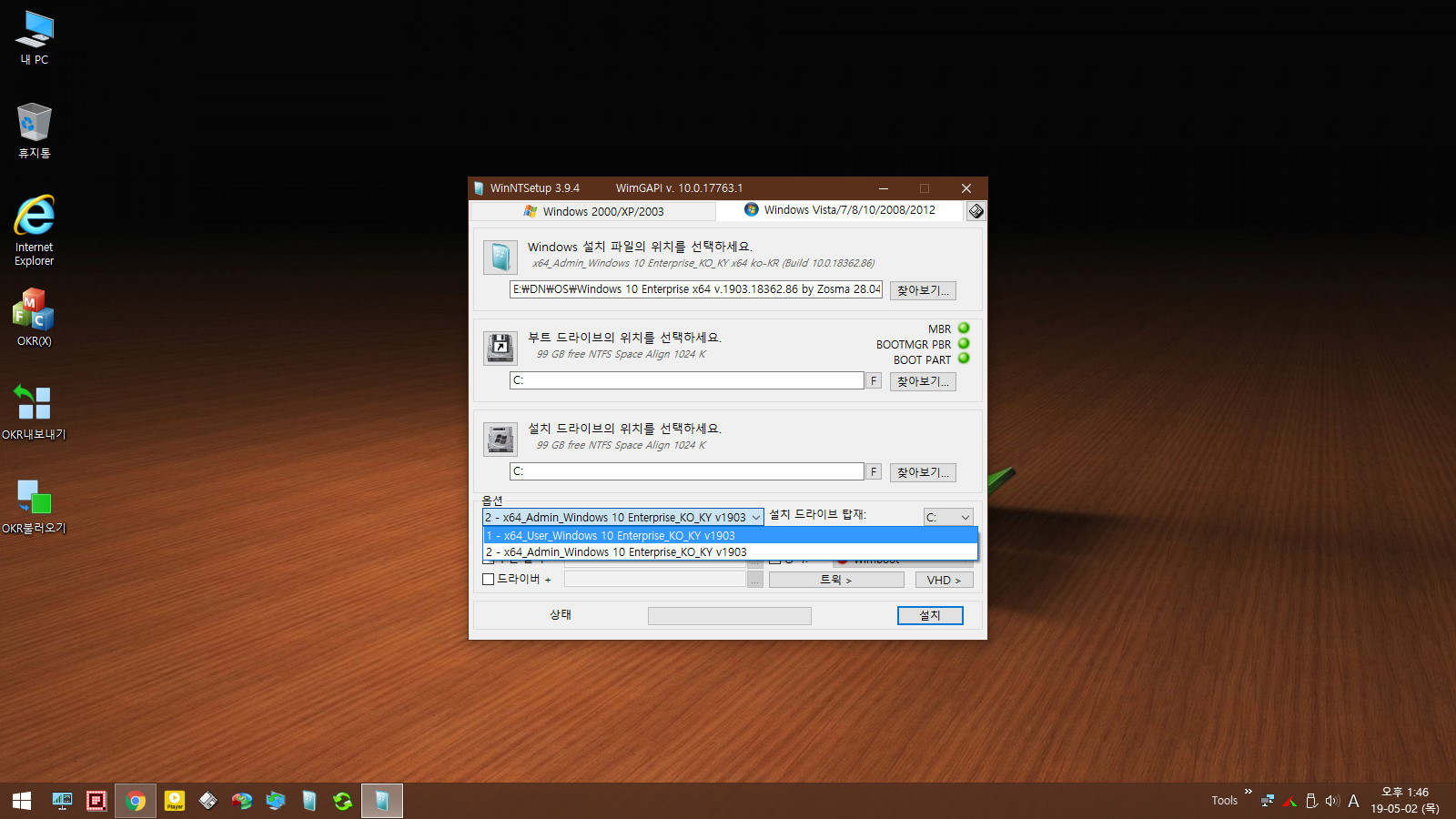Screen dimensions: 1456x819
Task: Click the install drive C: path field
Action: (x=687, y=471)
